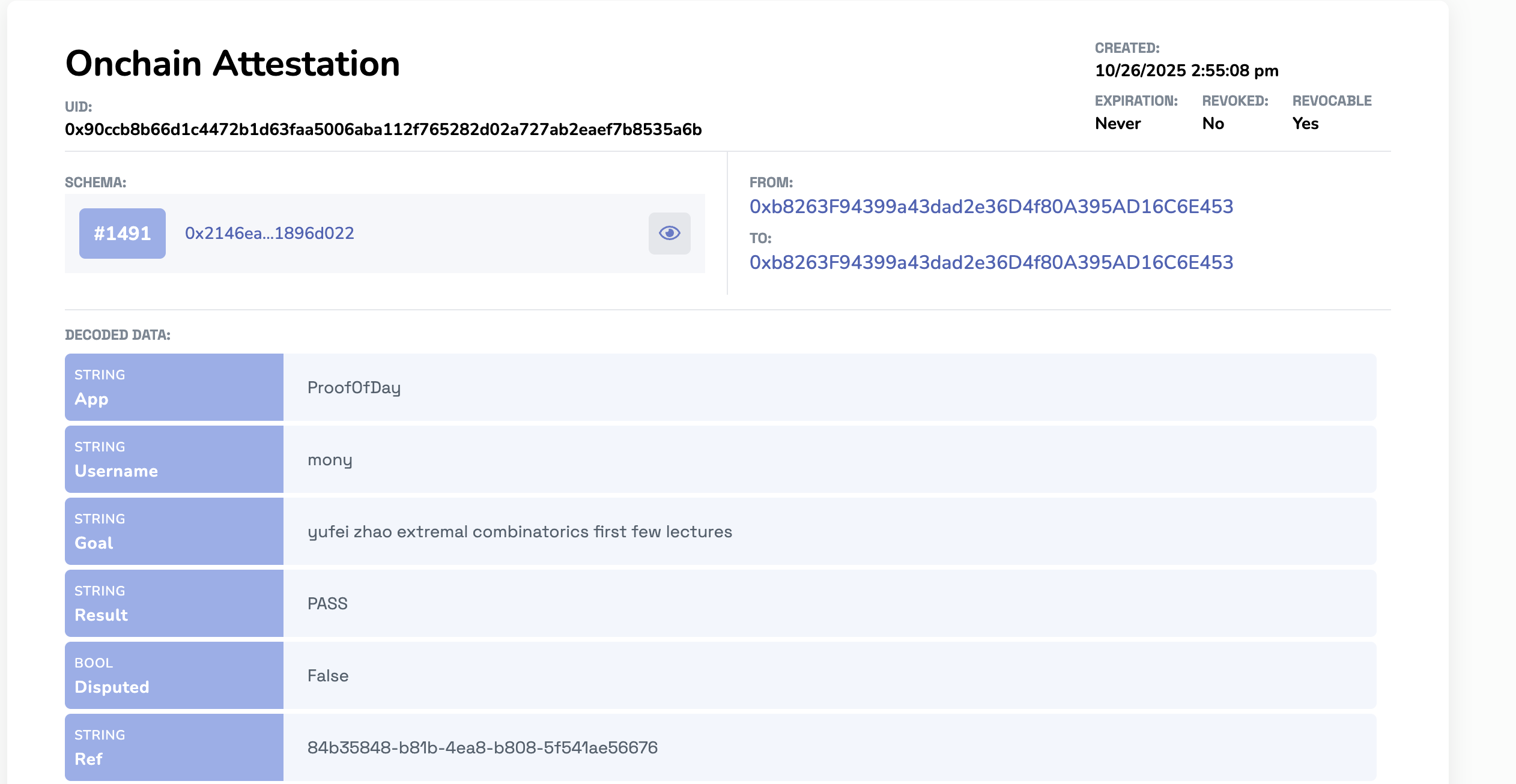Click the mony username value
Screen dimensions: 1516x784
[x=330, y=460]
